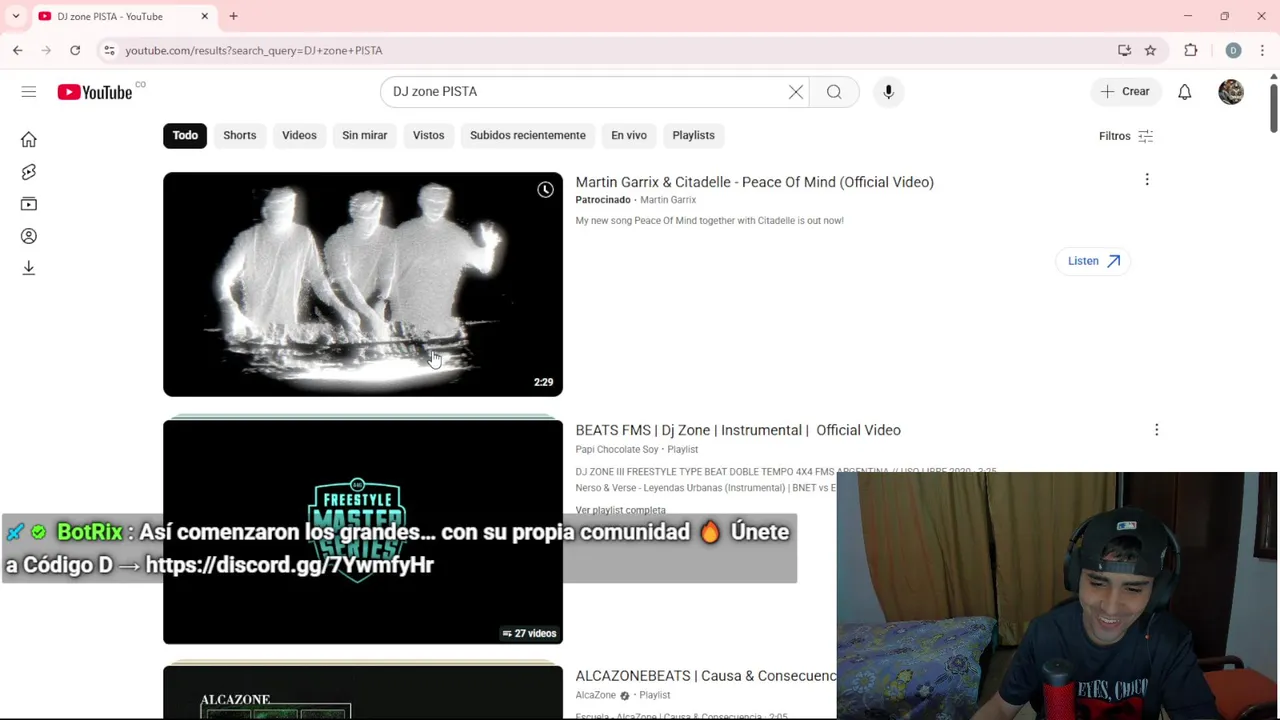This screenshot has width=1280, height=720.
Task: Click the install app icon in address bar
Action: pyautogui.click(x=1124, y=50)
